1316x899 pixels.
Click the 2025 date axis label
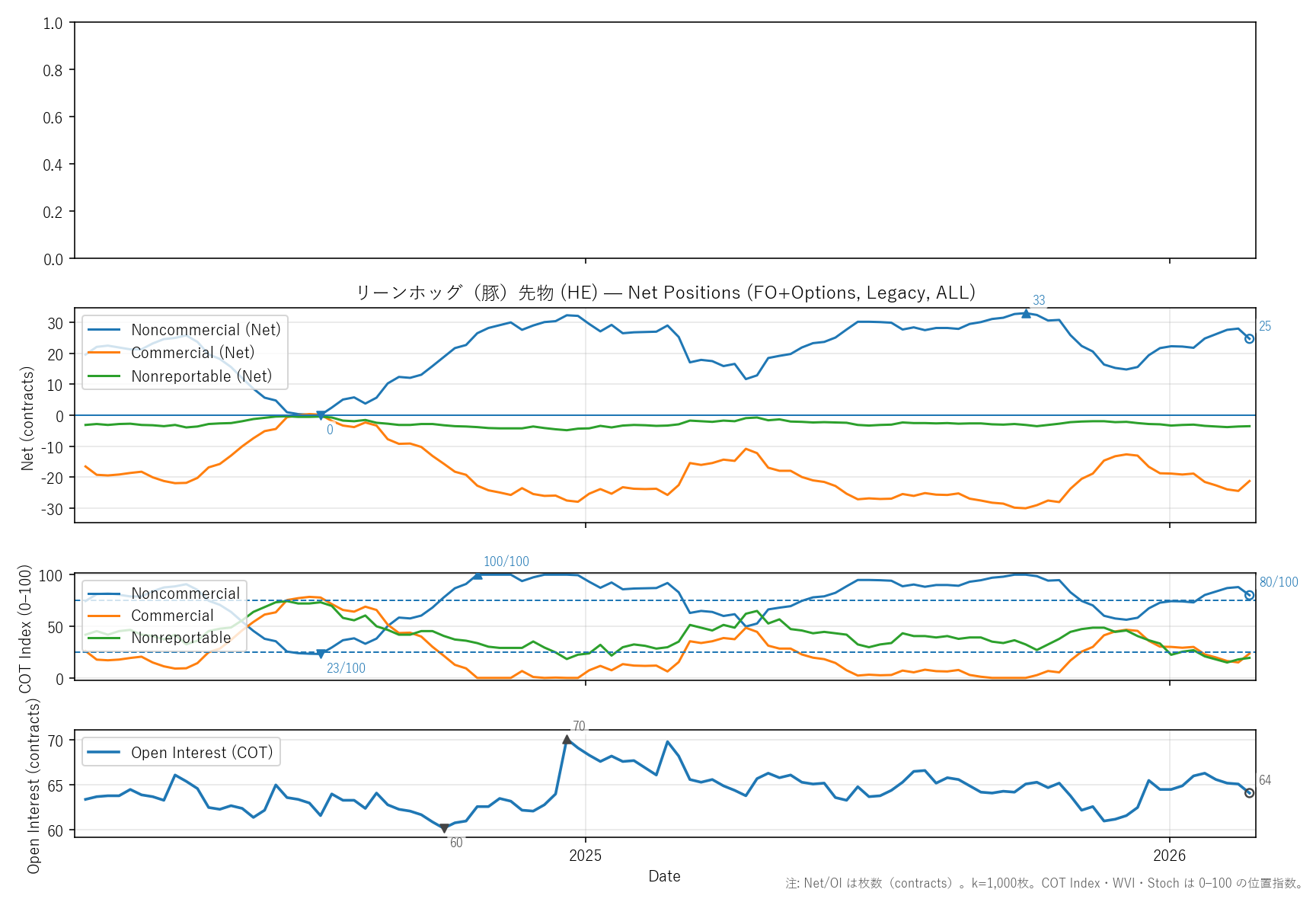coord(585,856)
